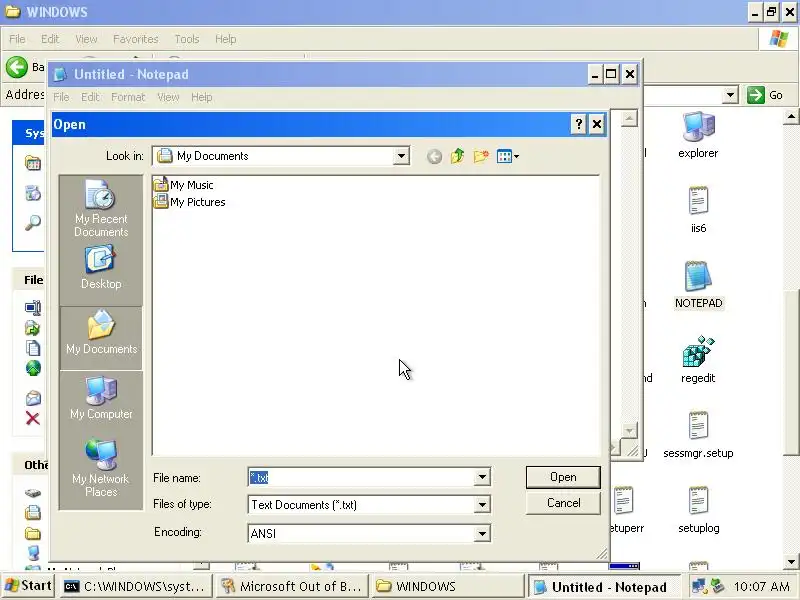The image size is (800, 600).
Task: Expand the explorer address bar dropdown
Action: pyautogui.click(x=731, y=95)
